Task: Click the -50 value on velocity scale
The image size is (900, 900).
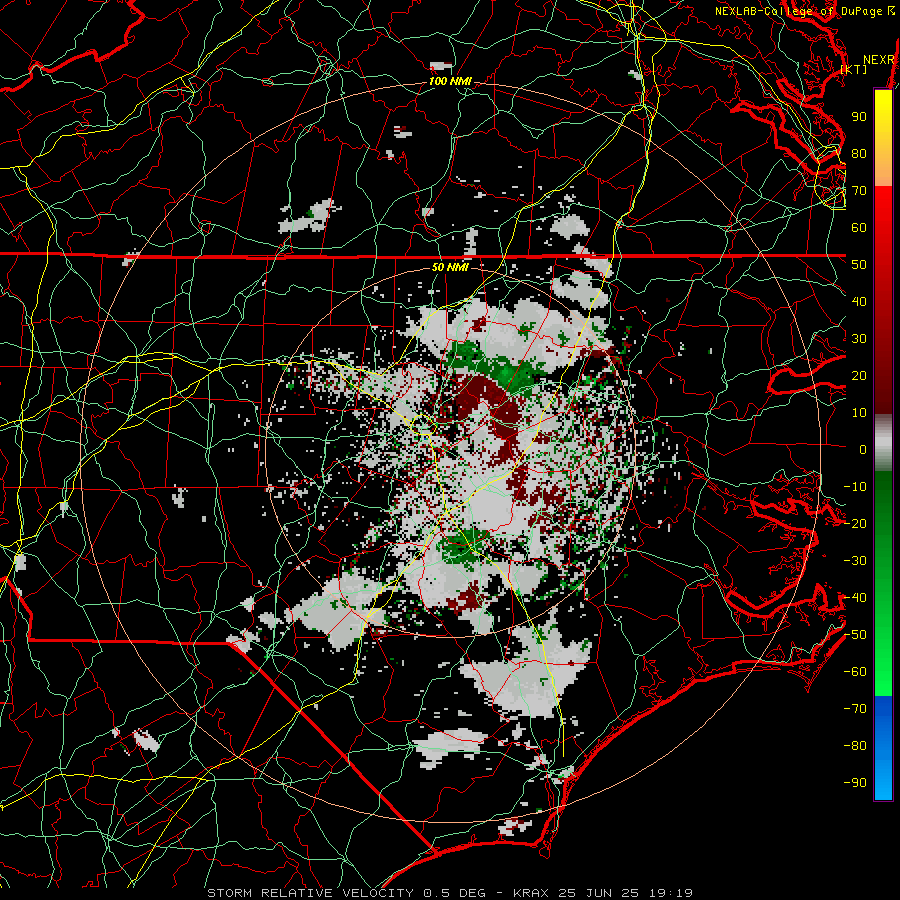Action: point(855,635)
